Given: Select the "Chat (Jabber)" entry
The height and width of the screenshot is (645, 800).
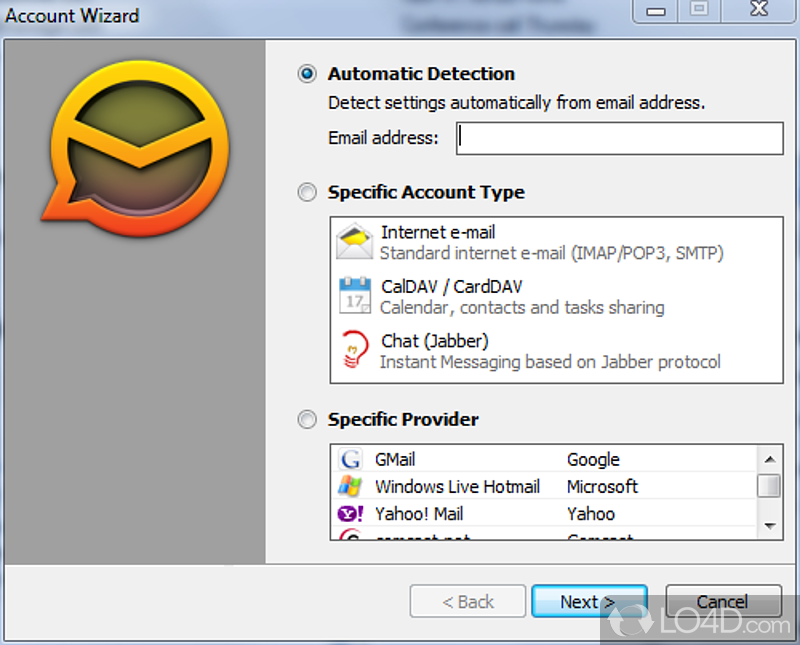Looking at the screenshot, I should tap(435, 341).
